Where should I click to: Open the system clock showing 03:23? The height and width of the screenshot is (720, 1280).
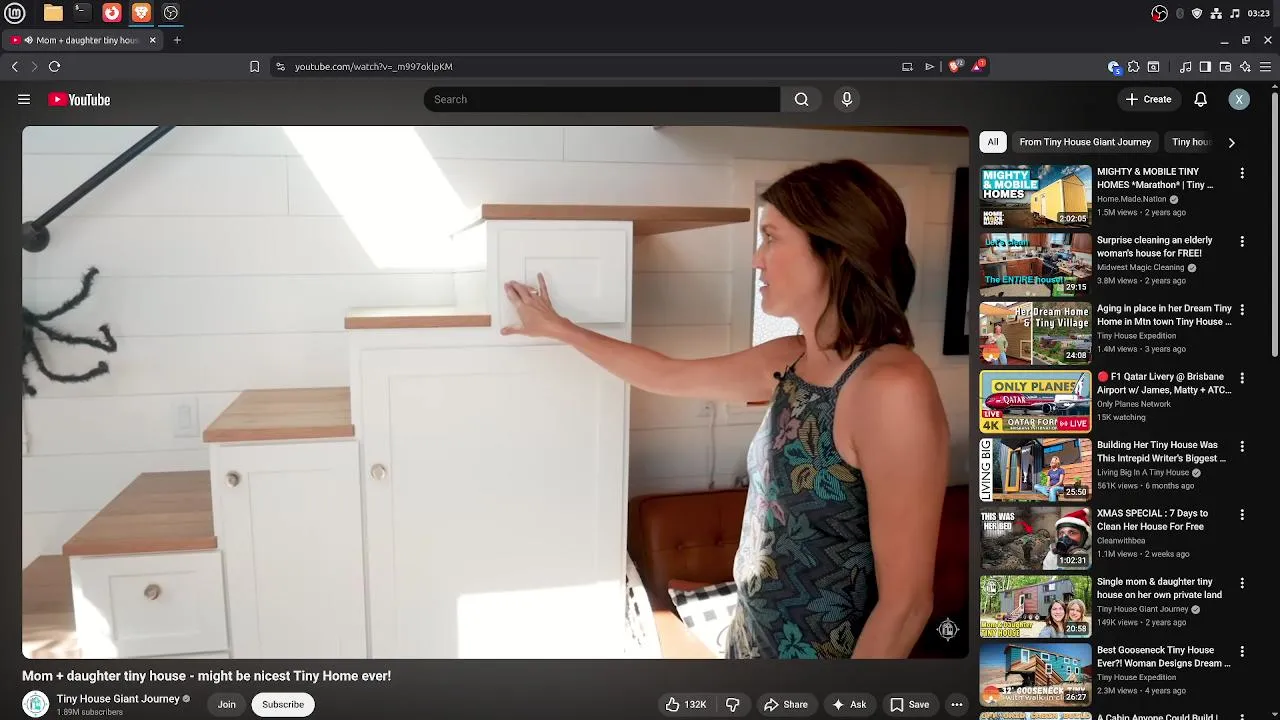[x=1258, y=13]
